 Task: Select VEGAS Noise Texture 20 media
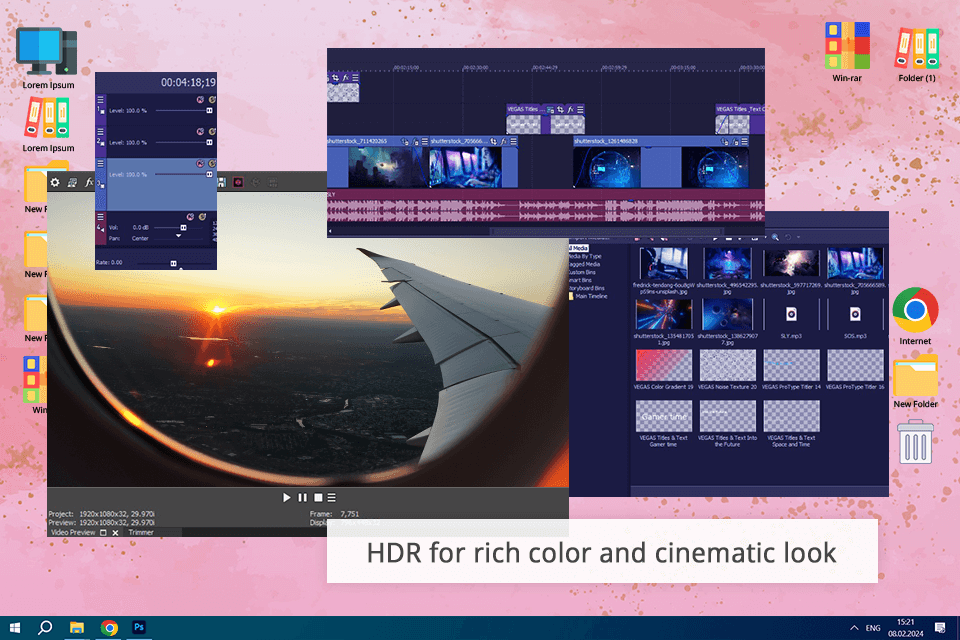coord(727,370)
